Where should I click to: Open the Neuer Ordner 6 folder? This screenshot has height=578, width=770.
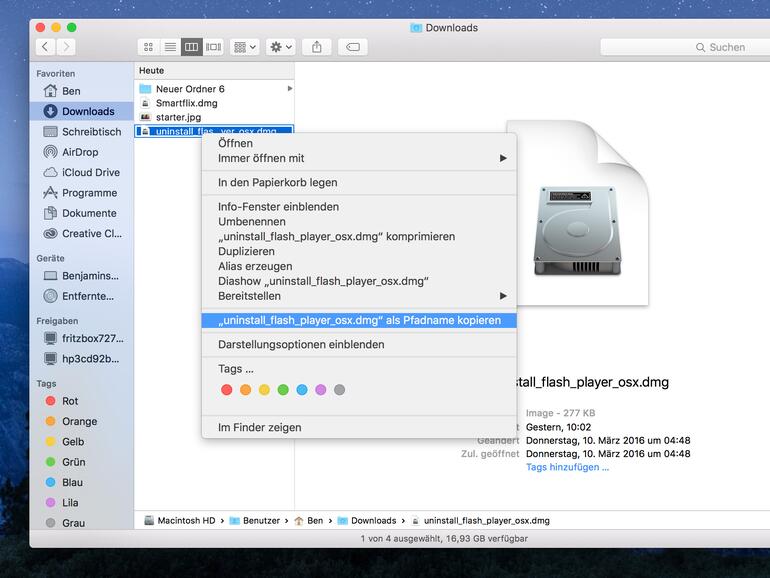pyautogui.click(x=190, y=89)
